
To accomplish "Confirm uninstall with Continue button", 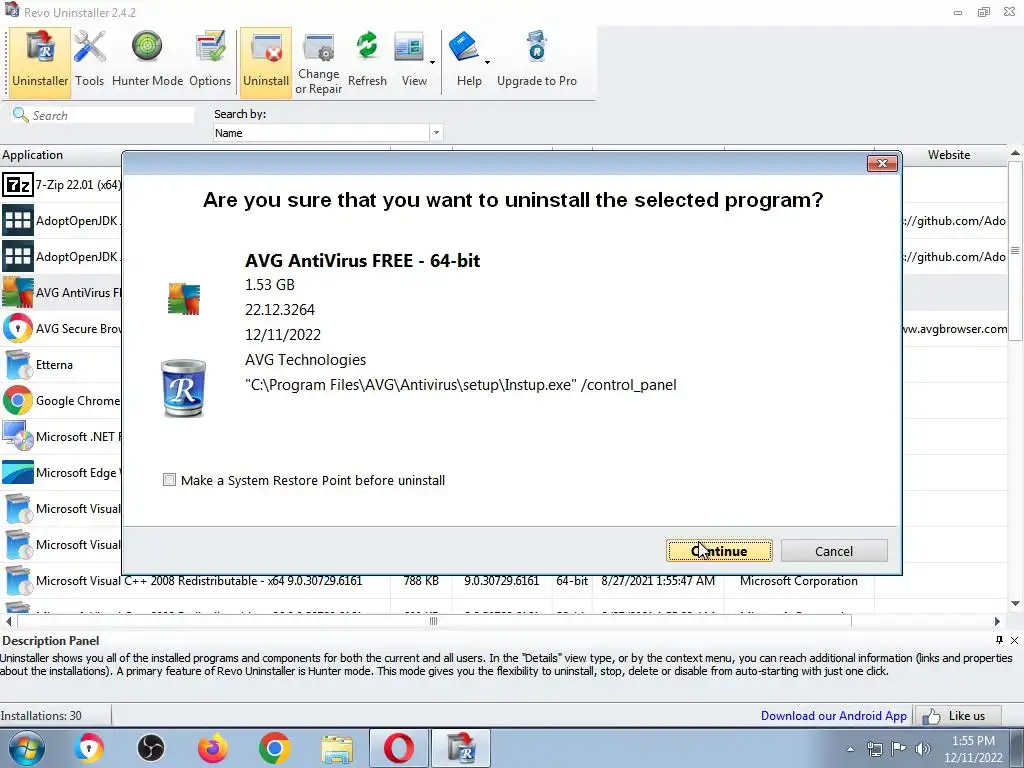I will coord(719,551).
